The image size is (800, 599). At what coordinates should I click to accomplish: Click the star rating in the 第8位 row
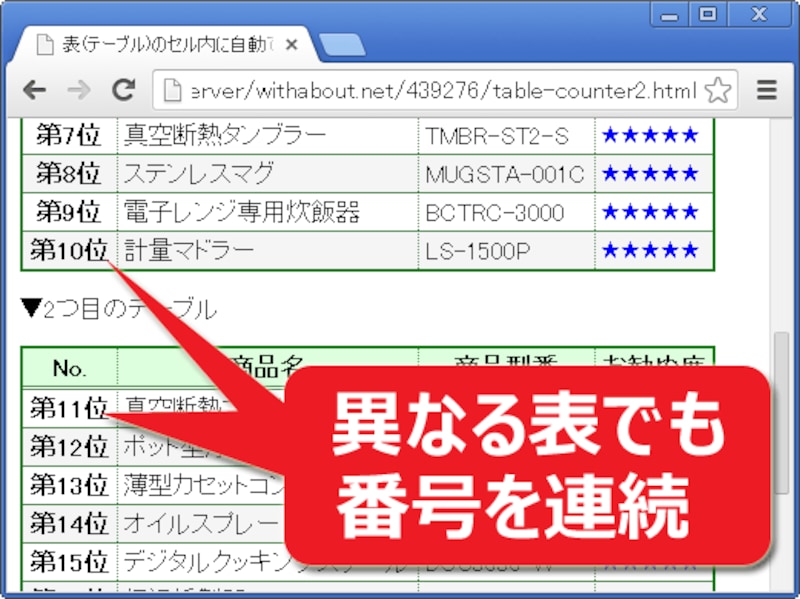click(x=649, y=174)
